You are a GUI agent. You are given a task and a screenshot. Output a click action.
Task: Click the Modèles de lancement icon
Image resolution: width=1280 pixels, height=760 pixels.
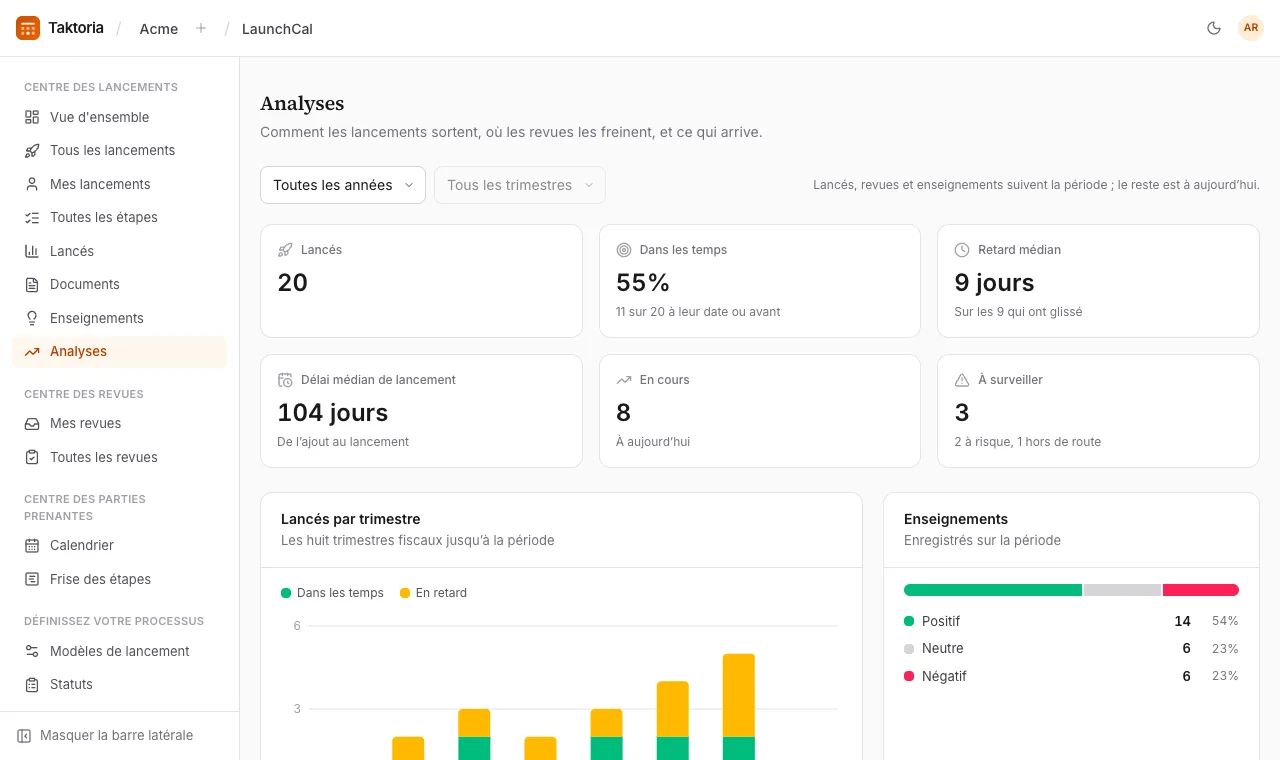tap(32, 651)
